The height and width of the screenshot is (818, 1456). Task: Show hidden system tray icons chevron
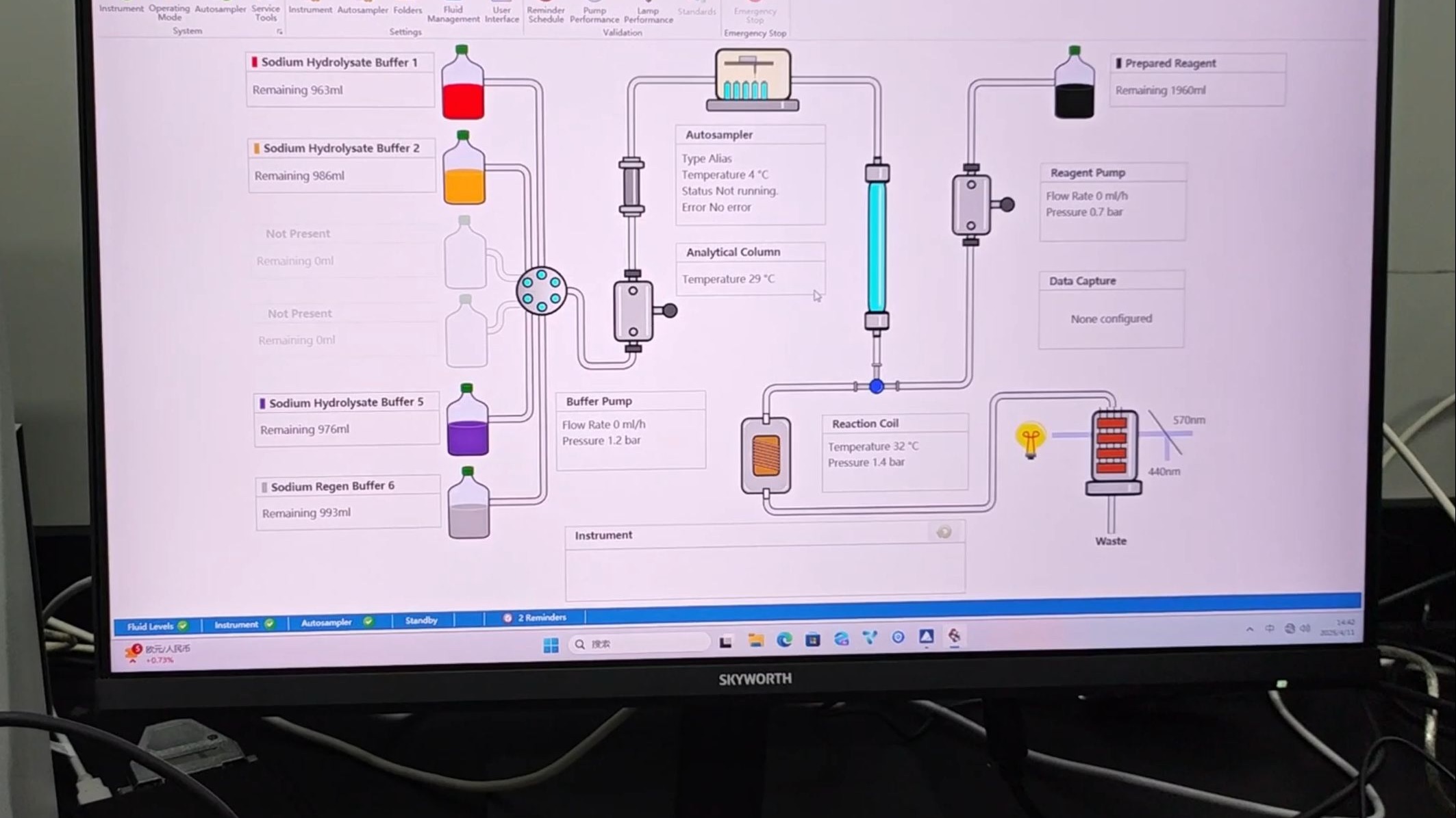pos(1250,628)
